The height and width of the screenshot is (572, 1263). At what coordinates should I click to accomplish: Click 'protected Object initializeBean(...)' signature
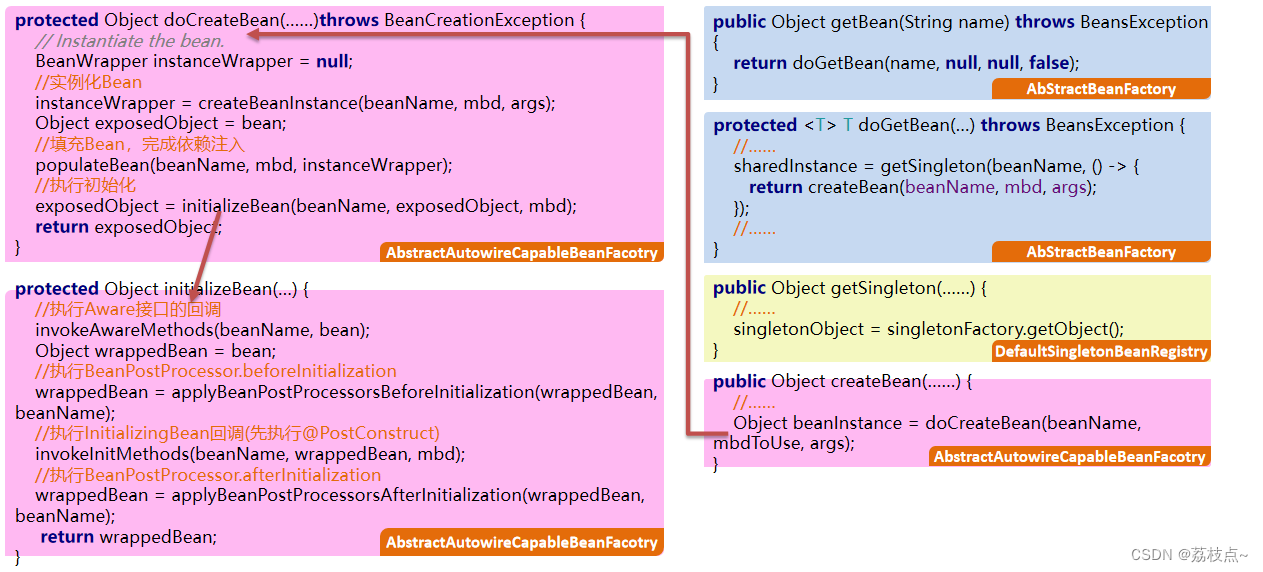(162, 289)
